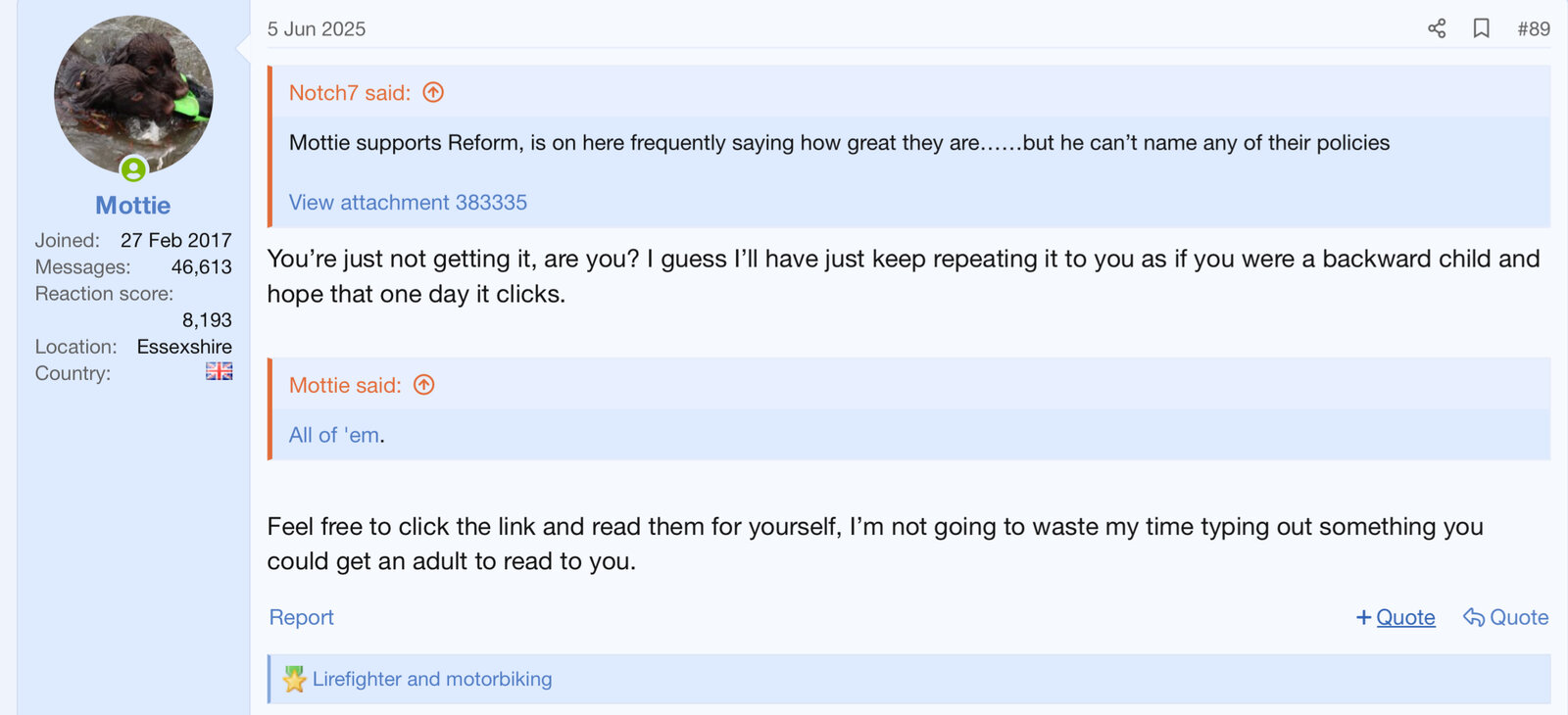This screenshot has width=1568, height=715.
Task: Open View attachment 383335
Action: (408, 203)
